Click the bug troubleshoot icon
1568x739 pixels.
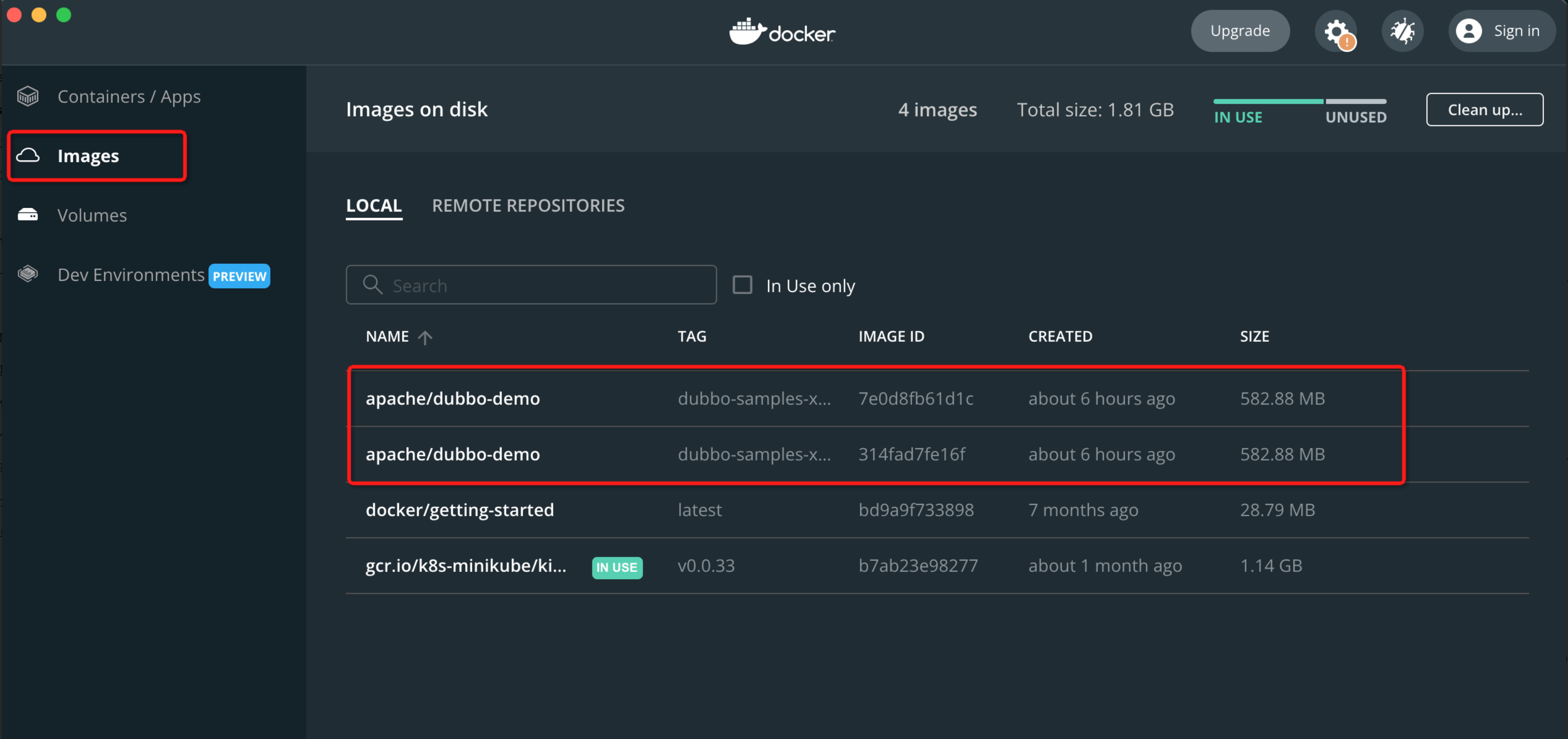coord(1402,31)
